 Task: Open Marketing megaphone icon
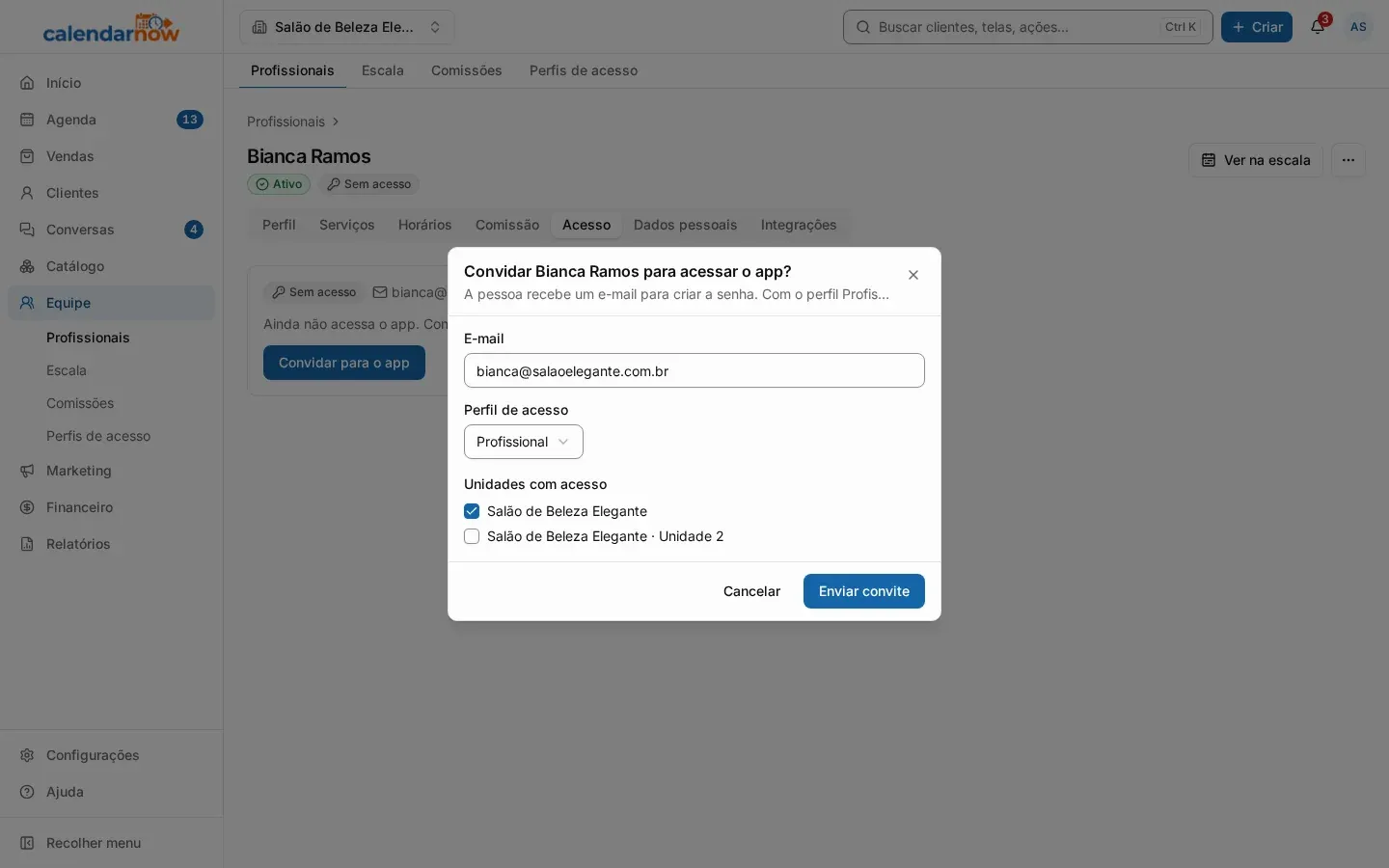pyautogui.click(x=27, y=471)
